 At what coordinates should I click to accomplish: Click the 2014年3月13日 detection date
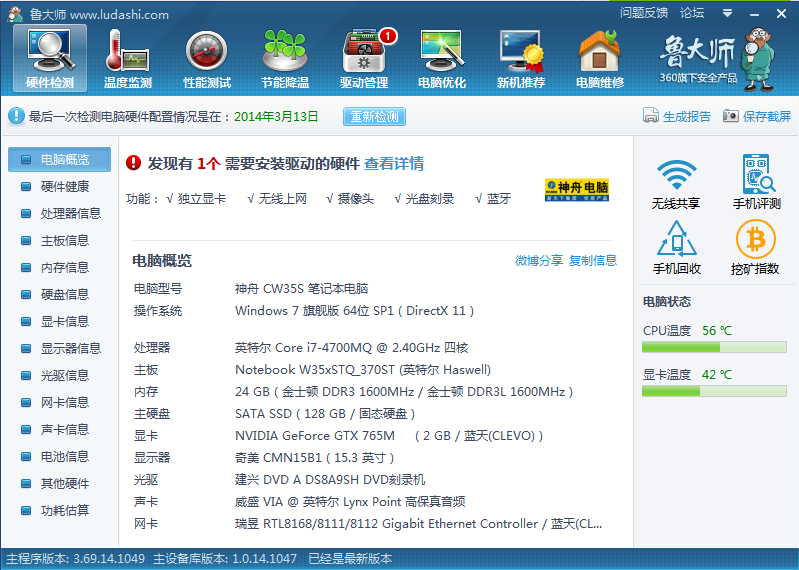click(x=276, y=117)
